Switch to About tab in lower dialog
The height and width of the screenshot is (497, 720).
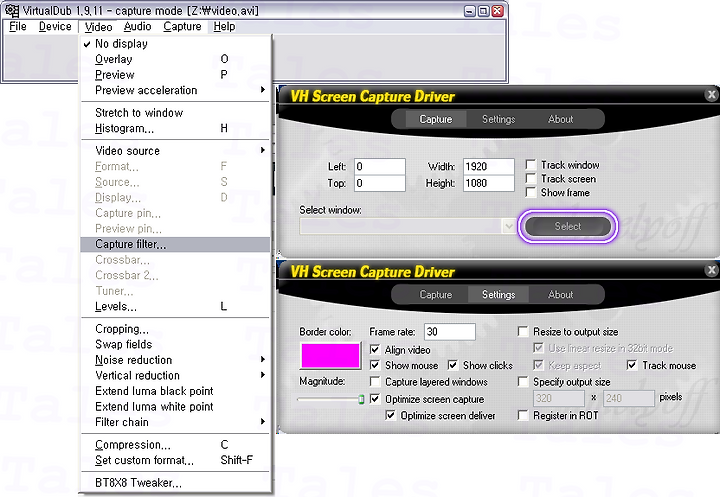[560, 294]
